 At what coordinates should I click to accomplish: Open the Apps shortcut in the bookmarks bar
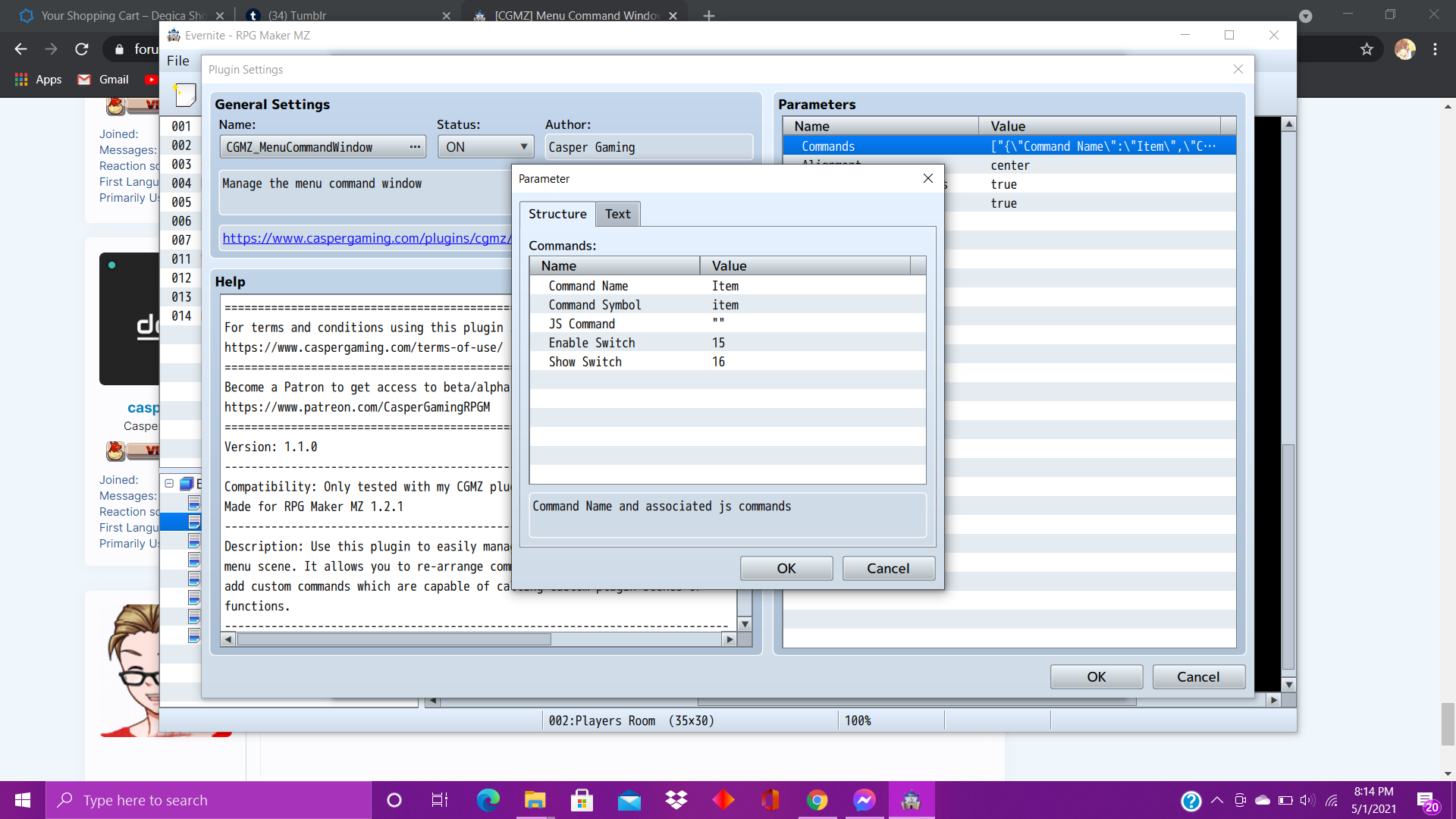39,80
